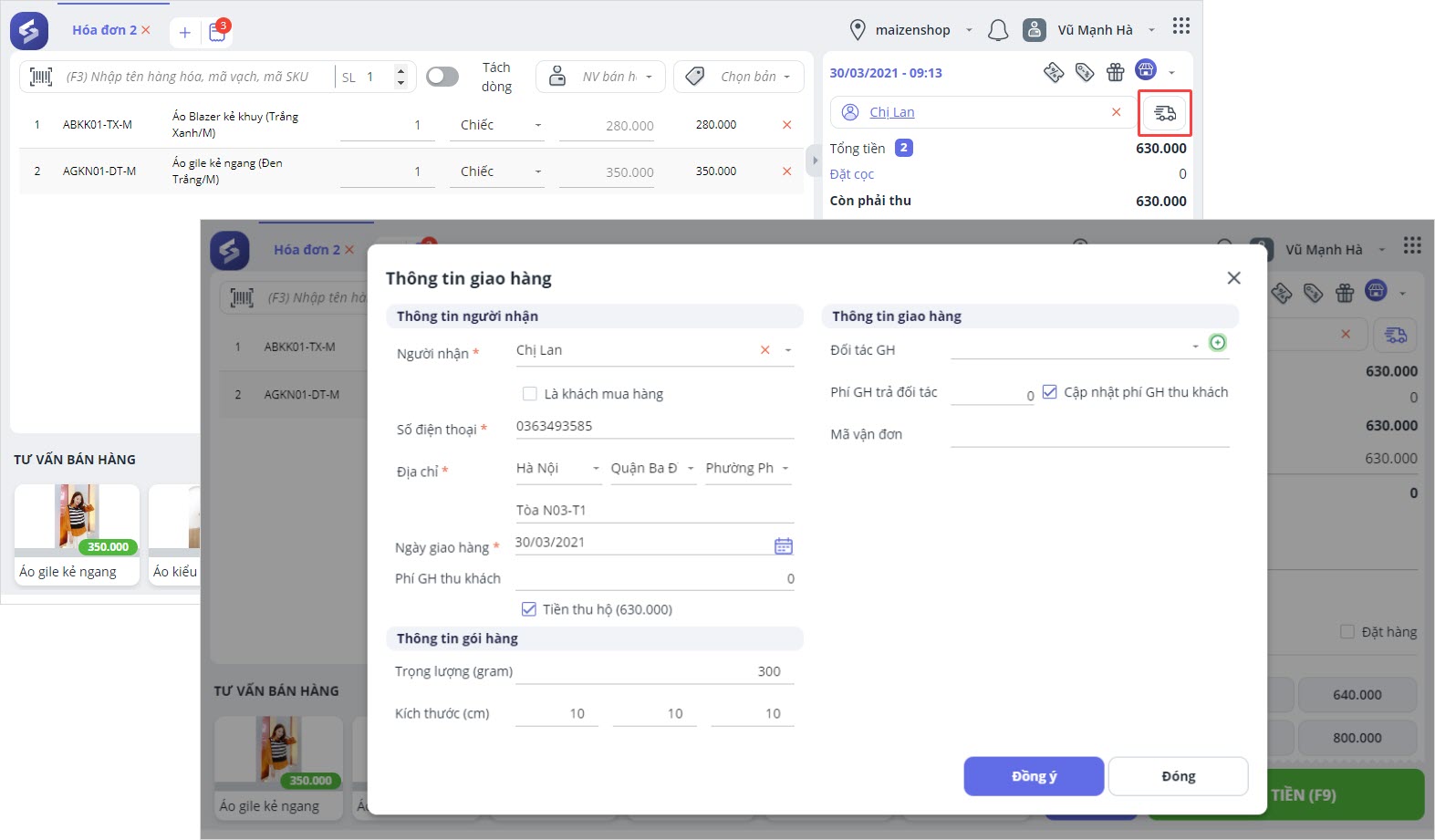Delete the ABKK01-TX-M row in the top sales screen
The width and height of the screenshot is (1435, 840).
pyautogui.click(x=787, y=125)
